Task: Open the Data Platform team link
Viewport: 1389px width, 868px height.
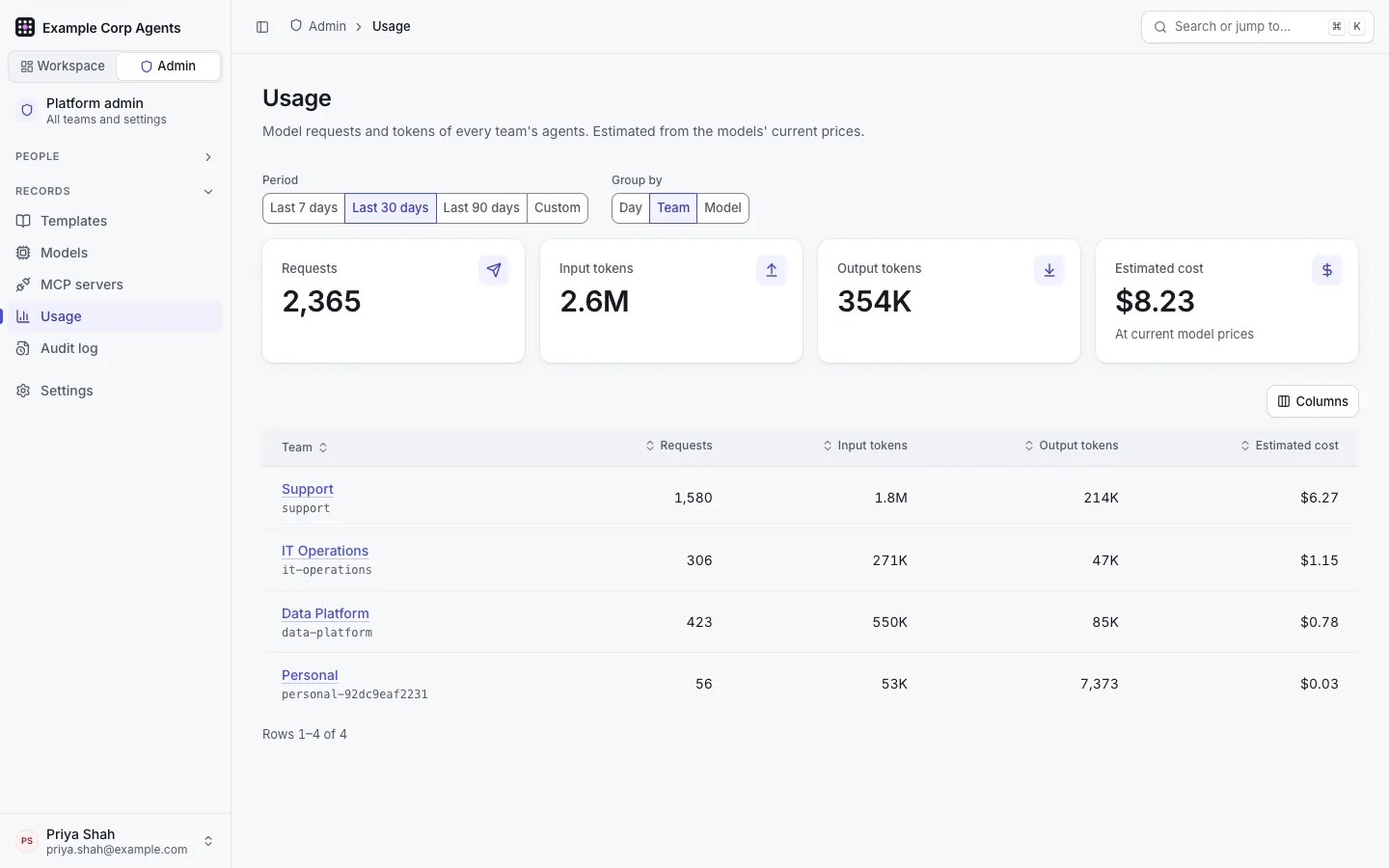Action: tap(325, 613)
